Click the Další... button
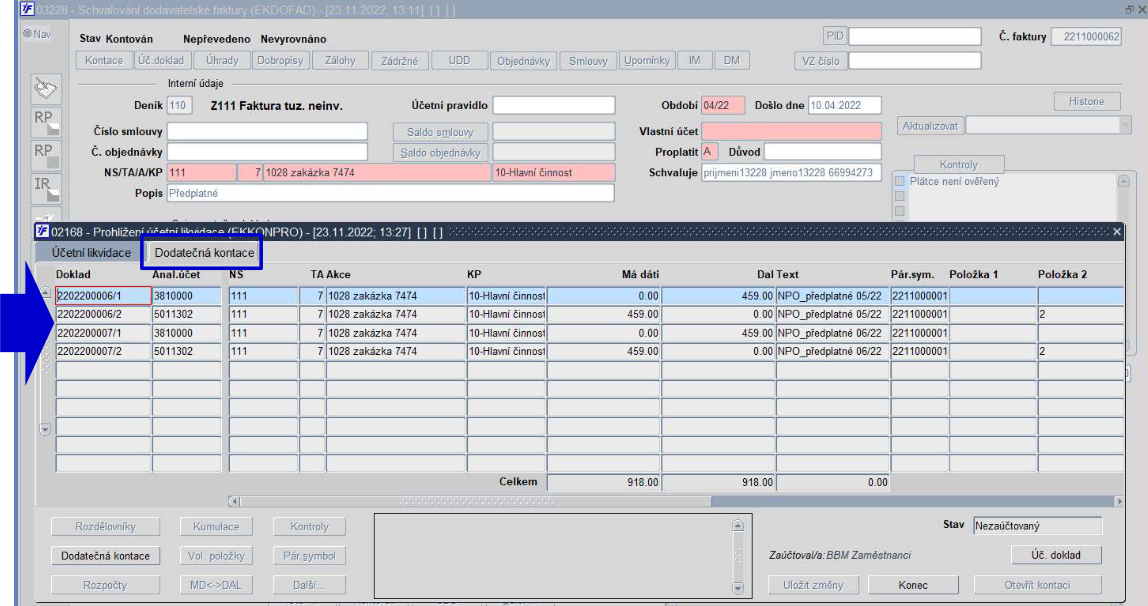This screenshot has width=1148, height=606. [x=309, y=585]
